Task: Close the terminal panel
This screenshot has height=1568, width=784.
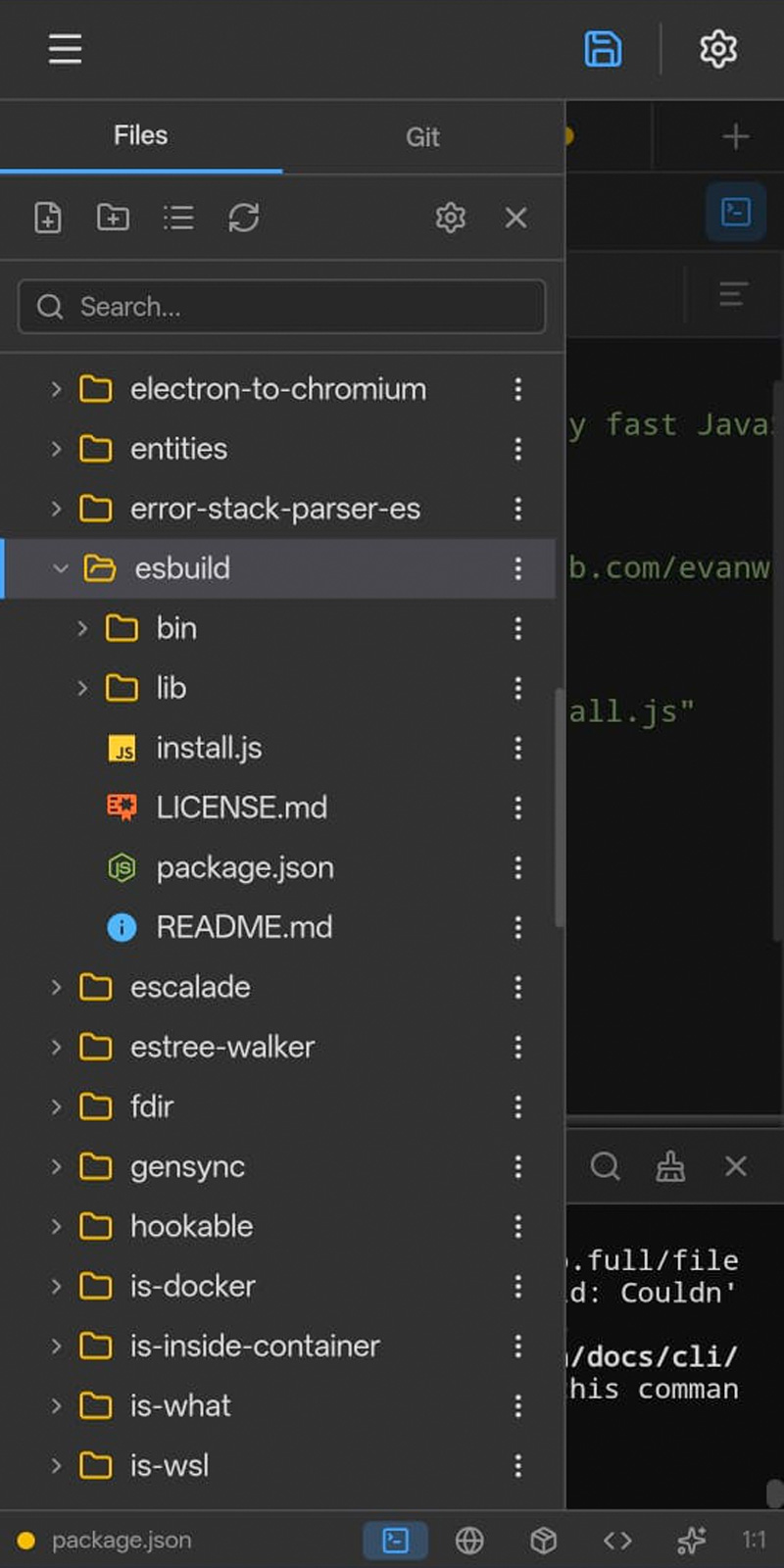Action: 735,1166
